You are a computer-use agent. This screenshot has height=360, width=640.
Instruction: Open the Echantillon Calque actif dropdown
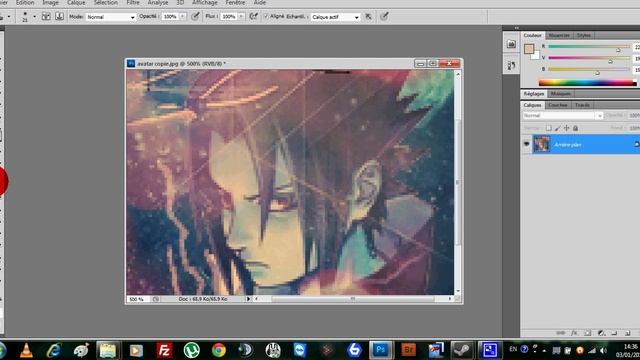click(x=335, y=17)
